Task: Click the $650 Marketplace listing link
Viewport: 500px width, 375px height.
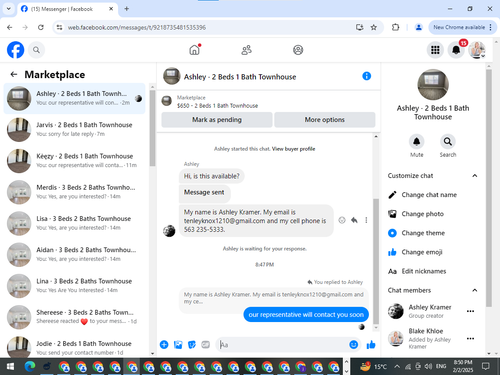Action: click(x=217, y=106)
